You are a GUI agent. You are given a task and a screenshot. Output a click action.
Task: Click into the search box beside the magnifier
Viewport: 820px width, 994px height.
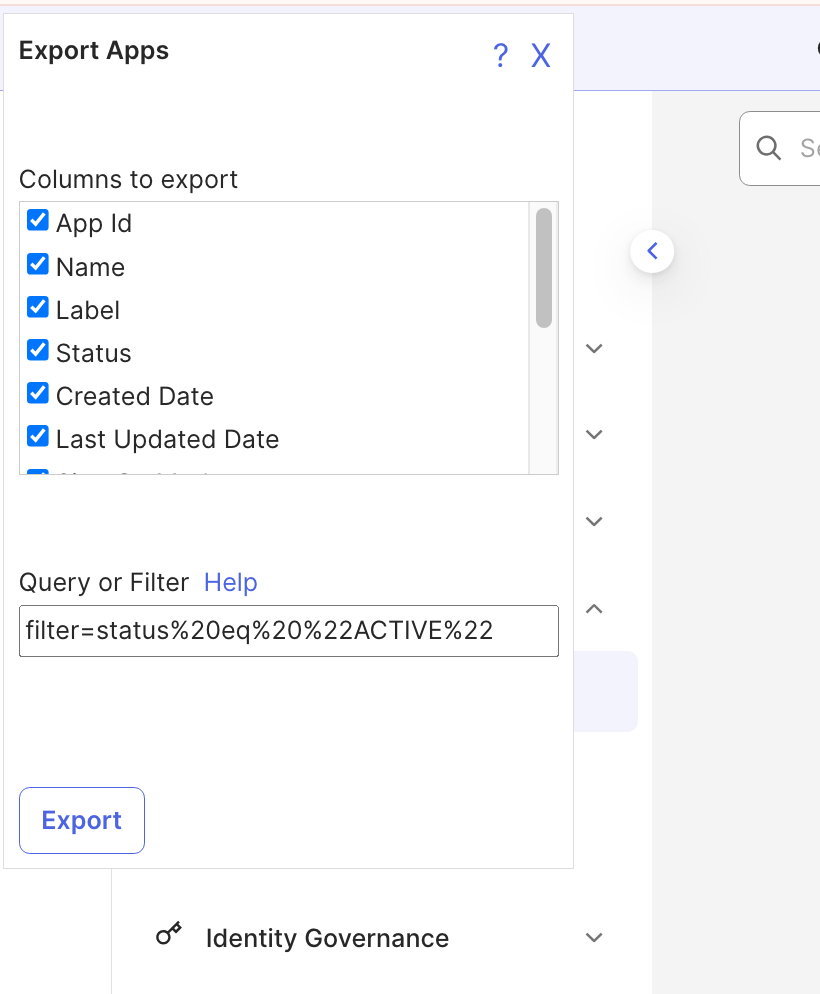[808, 148]
